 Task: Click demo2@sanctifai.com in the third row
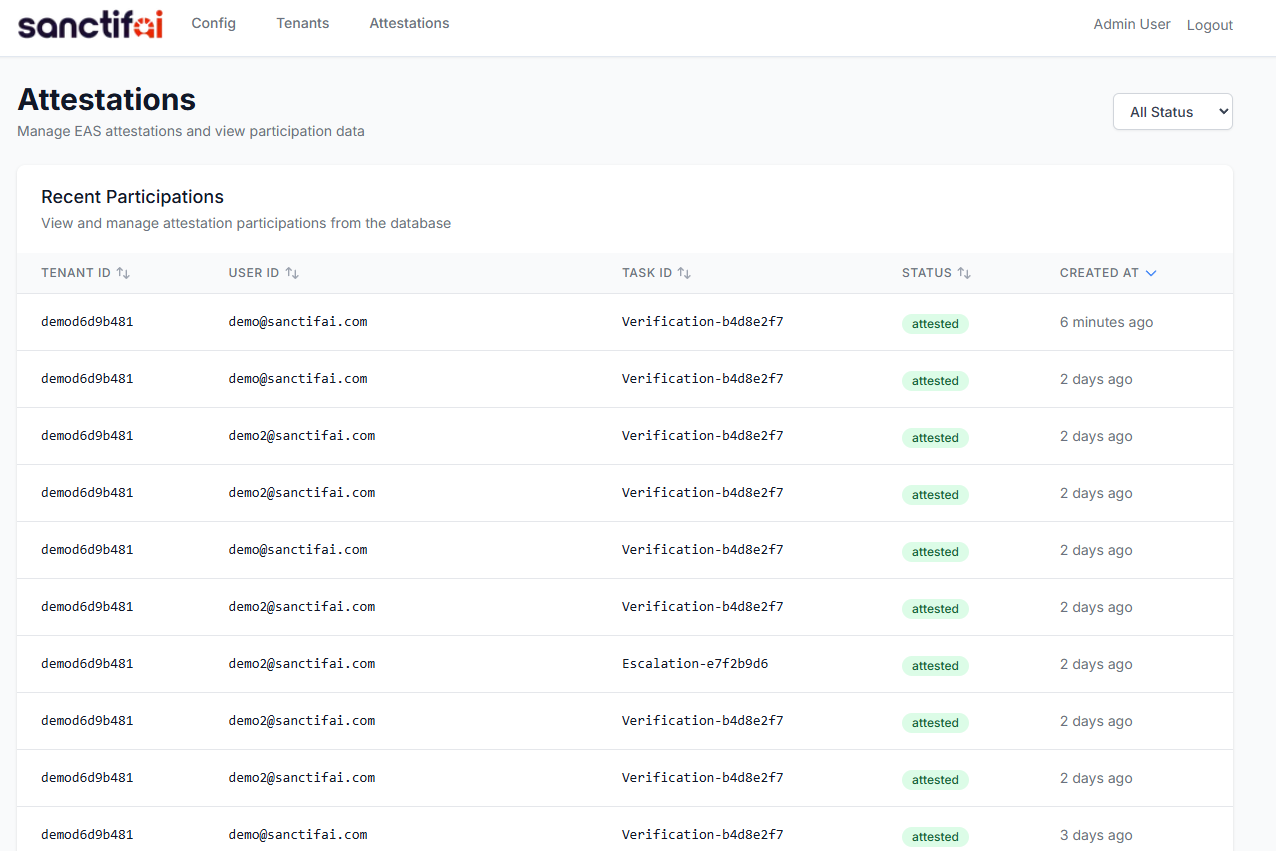(301, 435)
